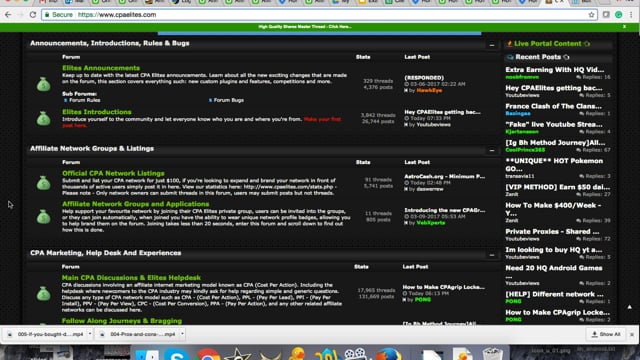The width and height of the screenshot is (640, 360).
Task: Open the Cyberduck duck icon in dock
Action: [x=298, y=354]
